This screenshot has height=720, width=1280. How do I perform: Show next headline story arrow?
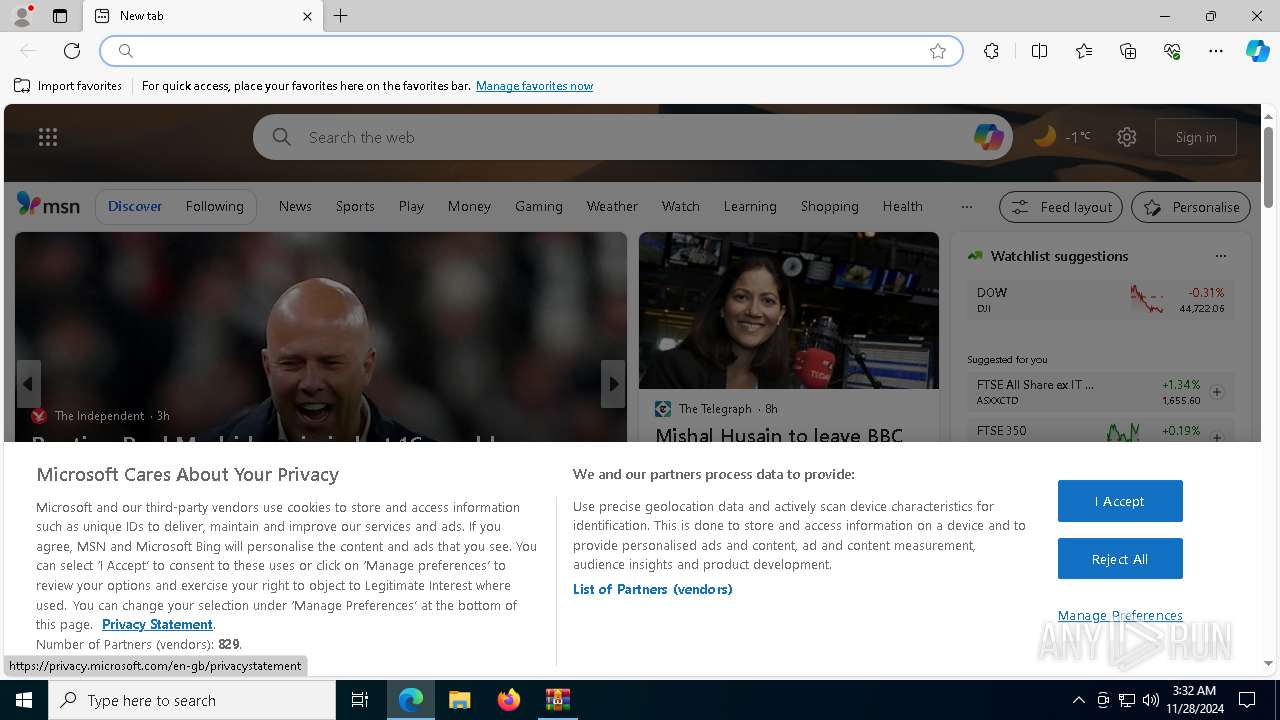[613, 384]
